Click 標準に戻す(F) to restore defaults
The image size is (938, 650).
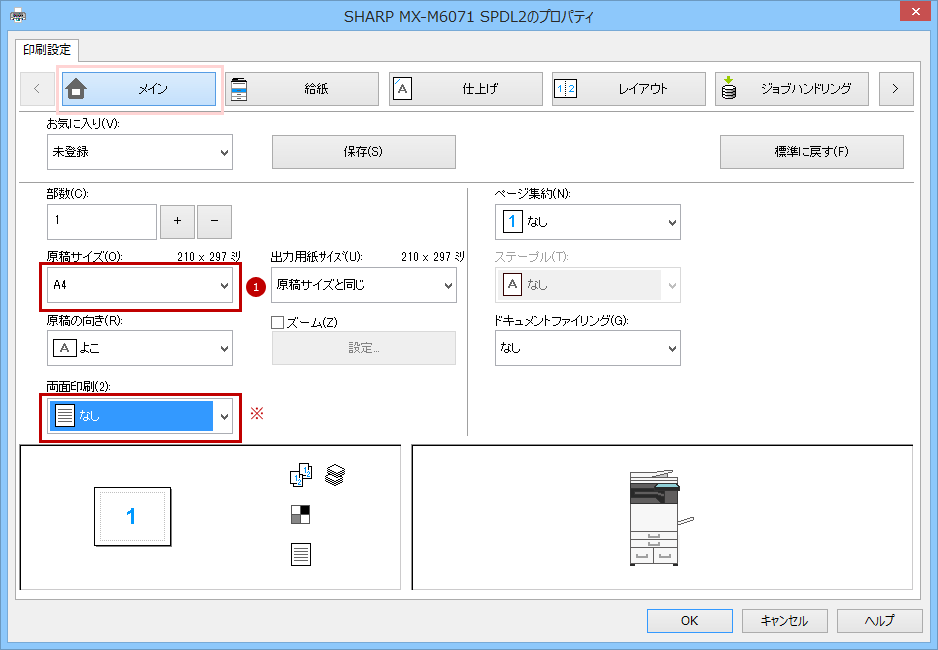pos(812,152)
